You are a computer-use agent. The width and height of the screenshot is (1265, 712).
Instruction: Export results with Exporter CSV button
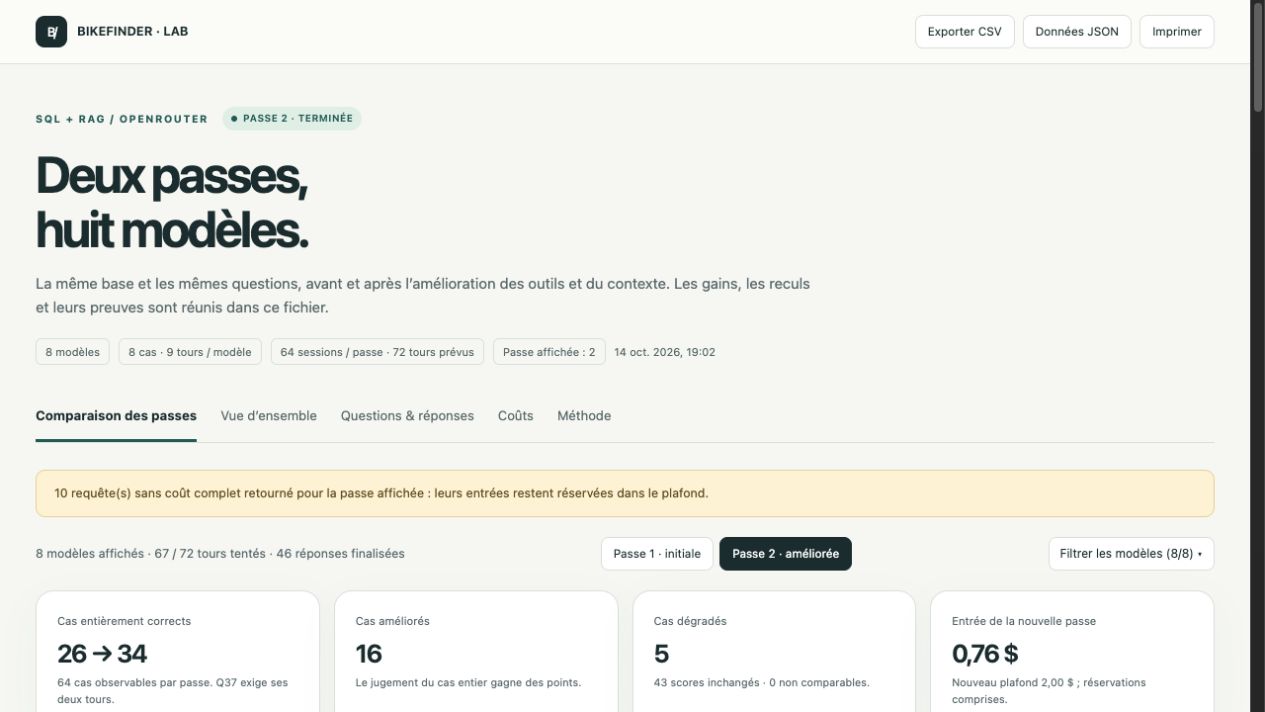[x=964, y=31]
